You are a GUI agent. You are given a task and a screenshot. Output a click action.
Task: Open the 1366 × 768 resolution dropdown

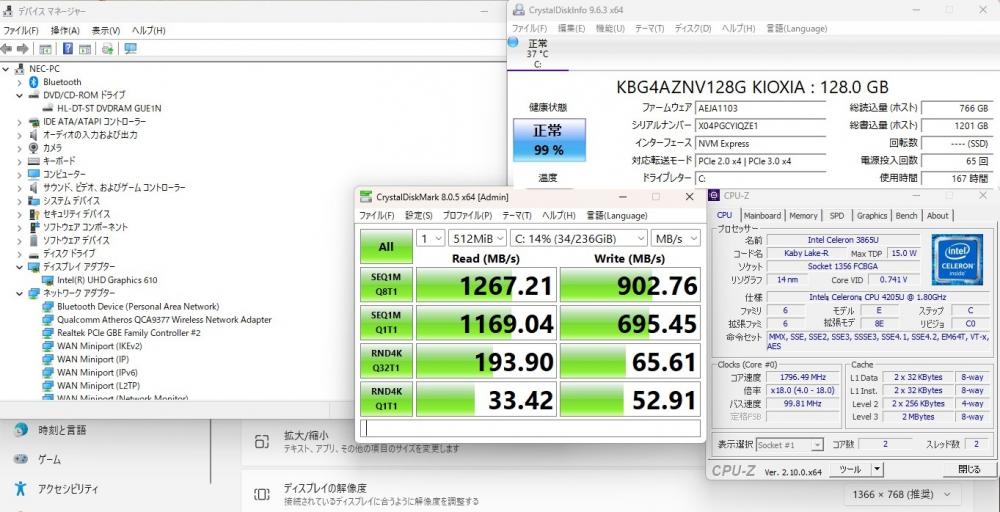902,494
